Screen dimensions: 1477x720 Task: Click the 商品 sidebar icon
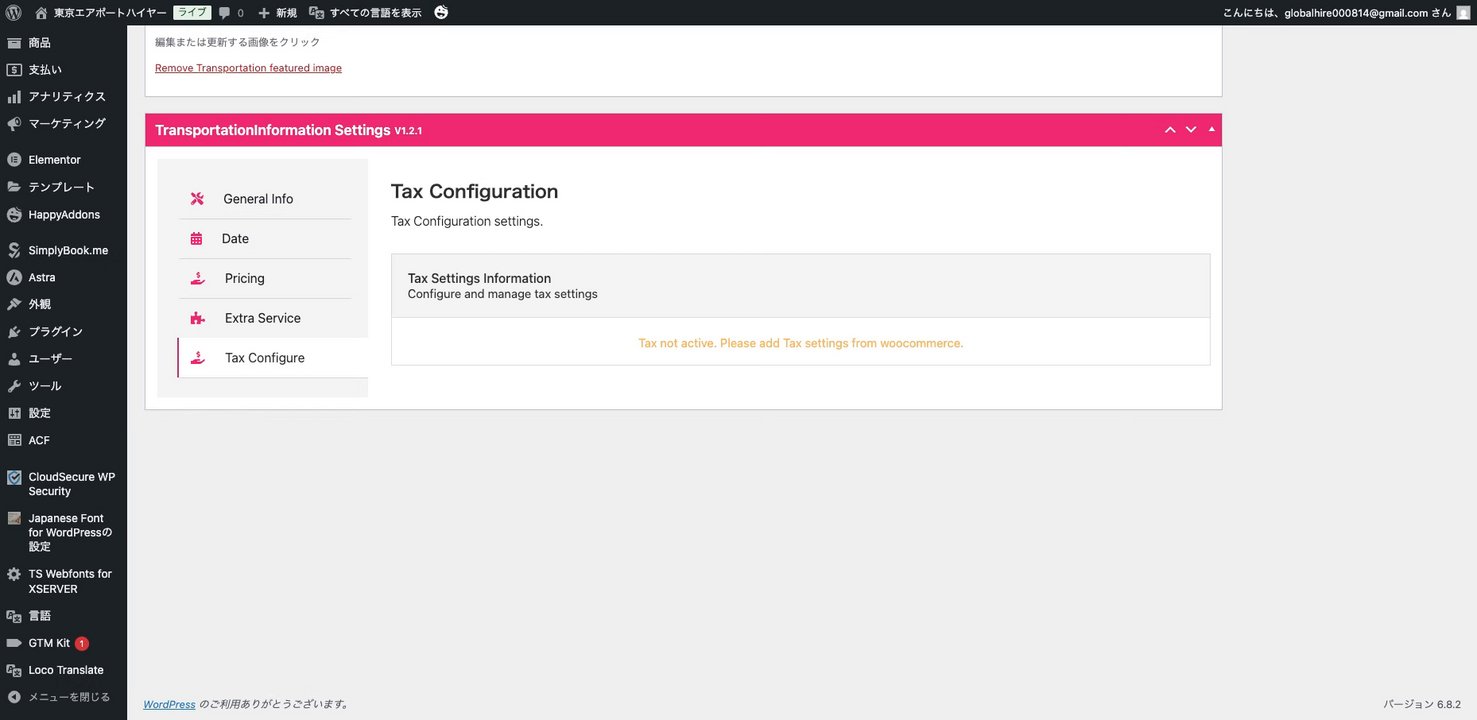(14, 43)
